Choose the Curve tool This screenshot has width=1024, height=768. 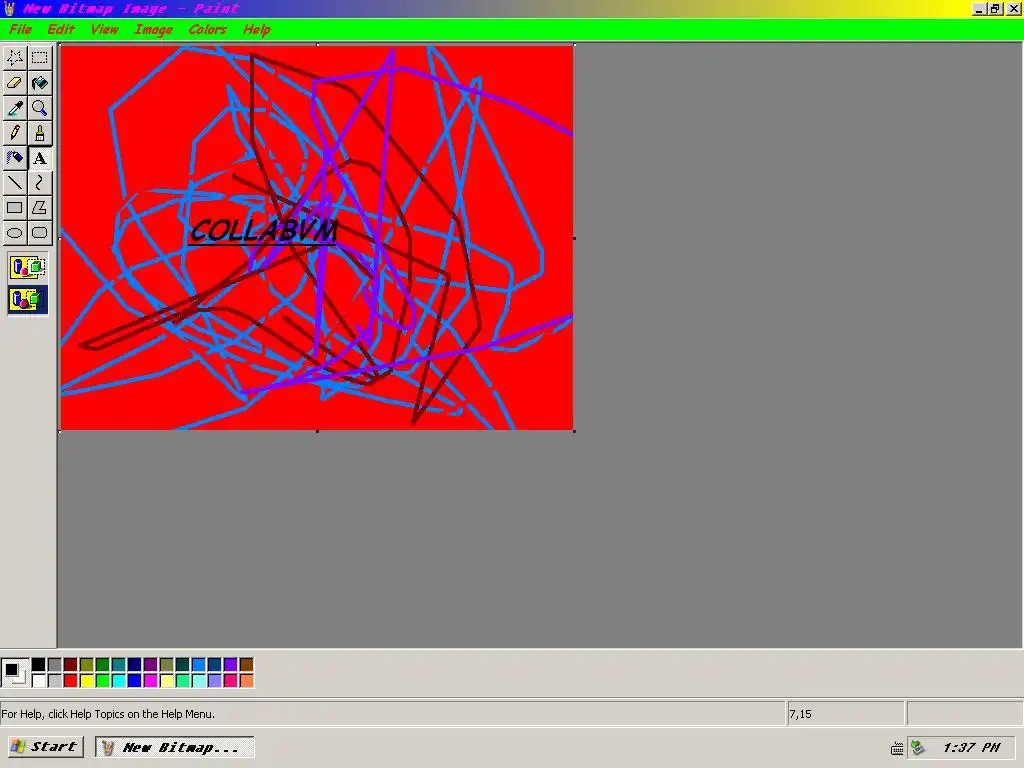[x=40, y=183]
